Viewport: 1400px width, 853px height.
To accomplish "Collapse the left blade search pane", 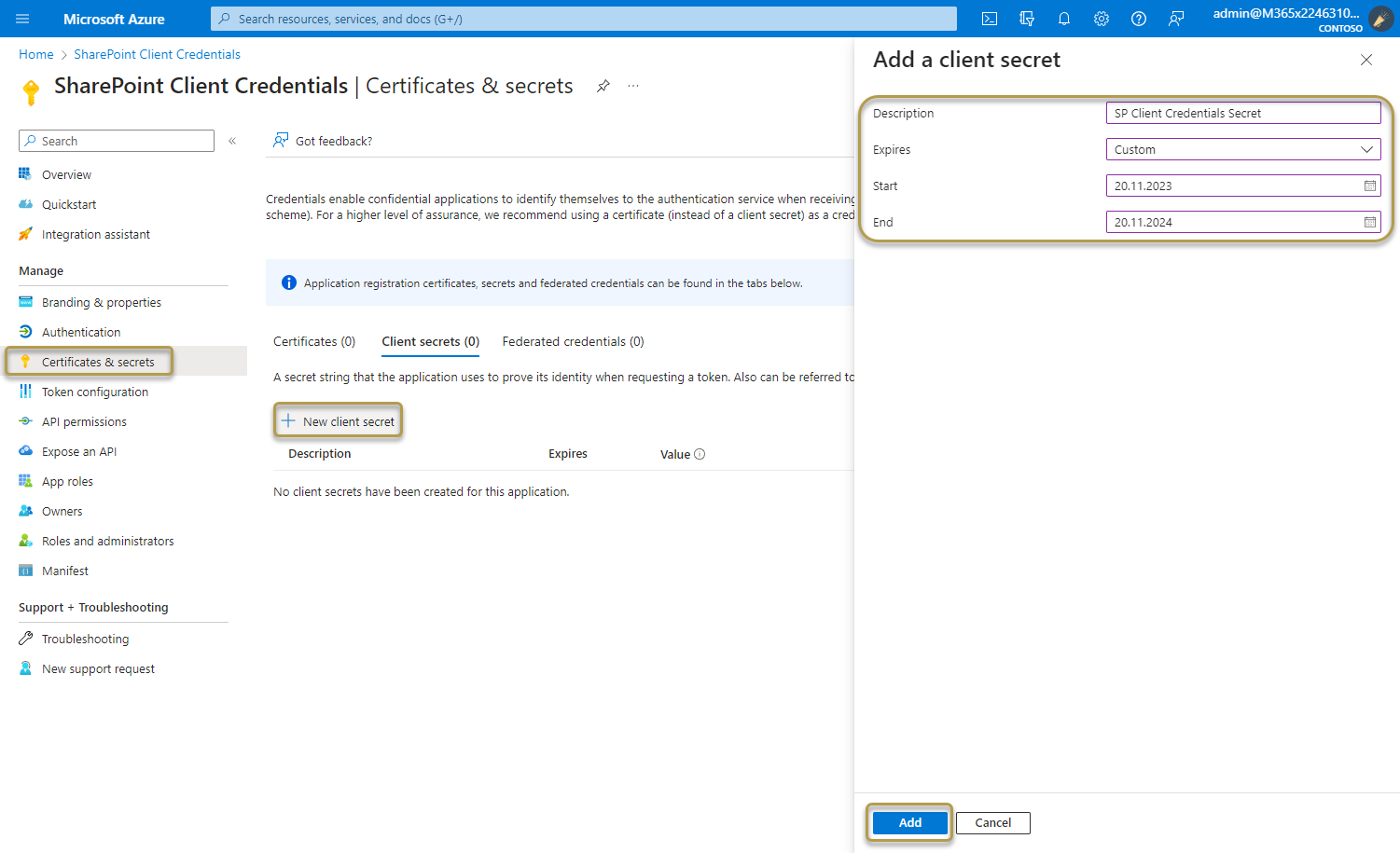I will point(231,140).
